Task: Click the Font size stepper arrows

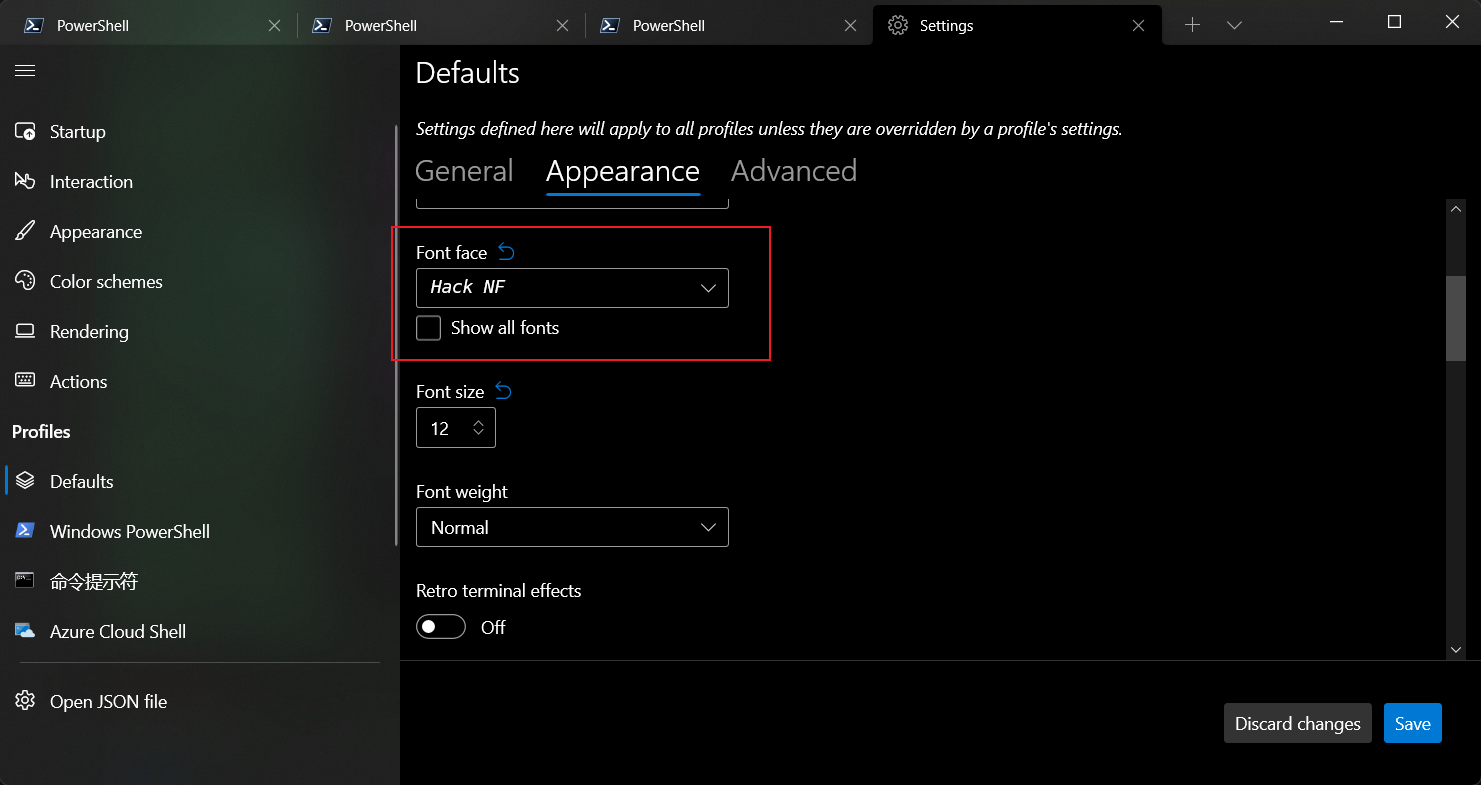Action: 479,428
